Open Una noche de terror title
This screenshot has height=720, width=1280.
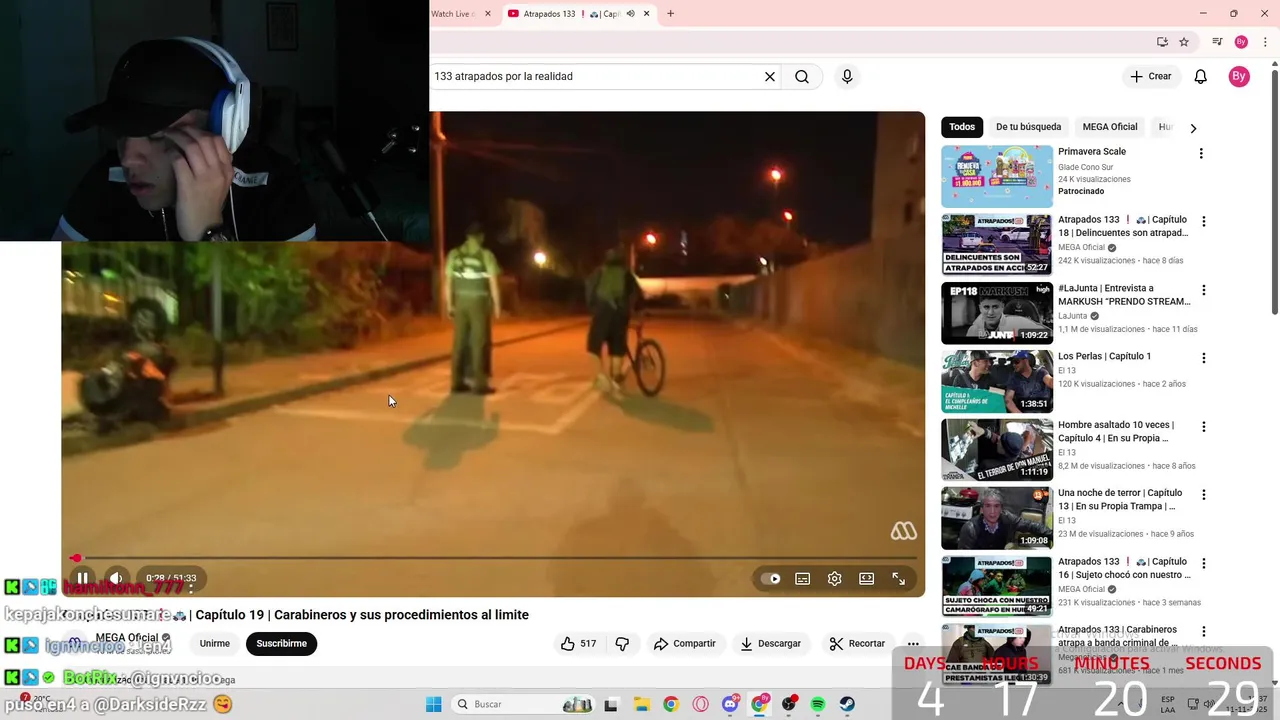click(1120, 499)
